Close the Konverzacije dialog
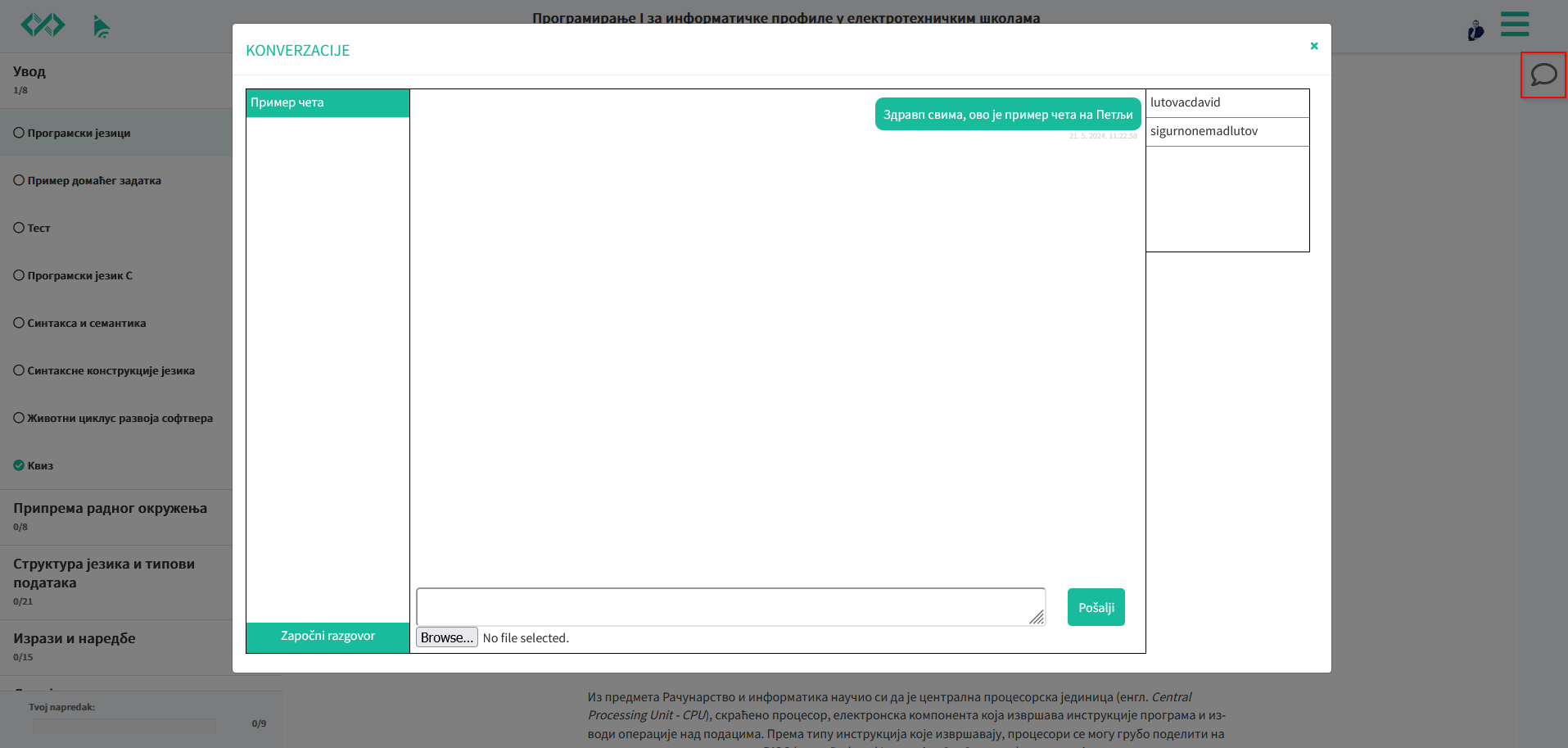1568x748 pixels. click(1313, 46)
